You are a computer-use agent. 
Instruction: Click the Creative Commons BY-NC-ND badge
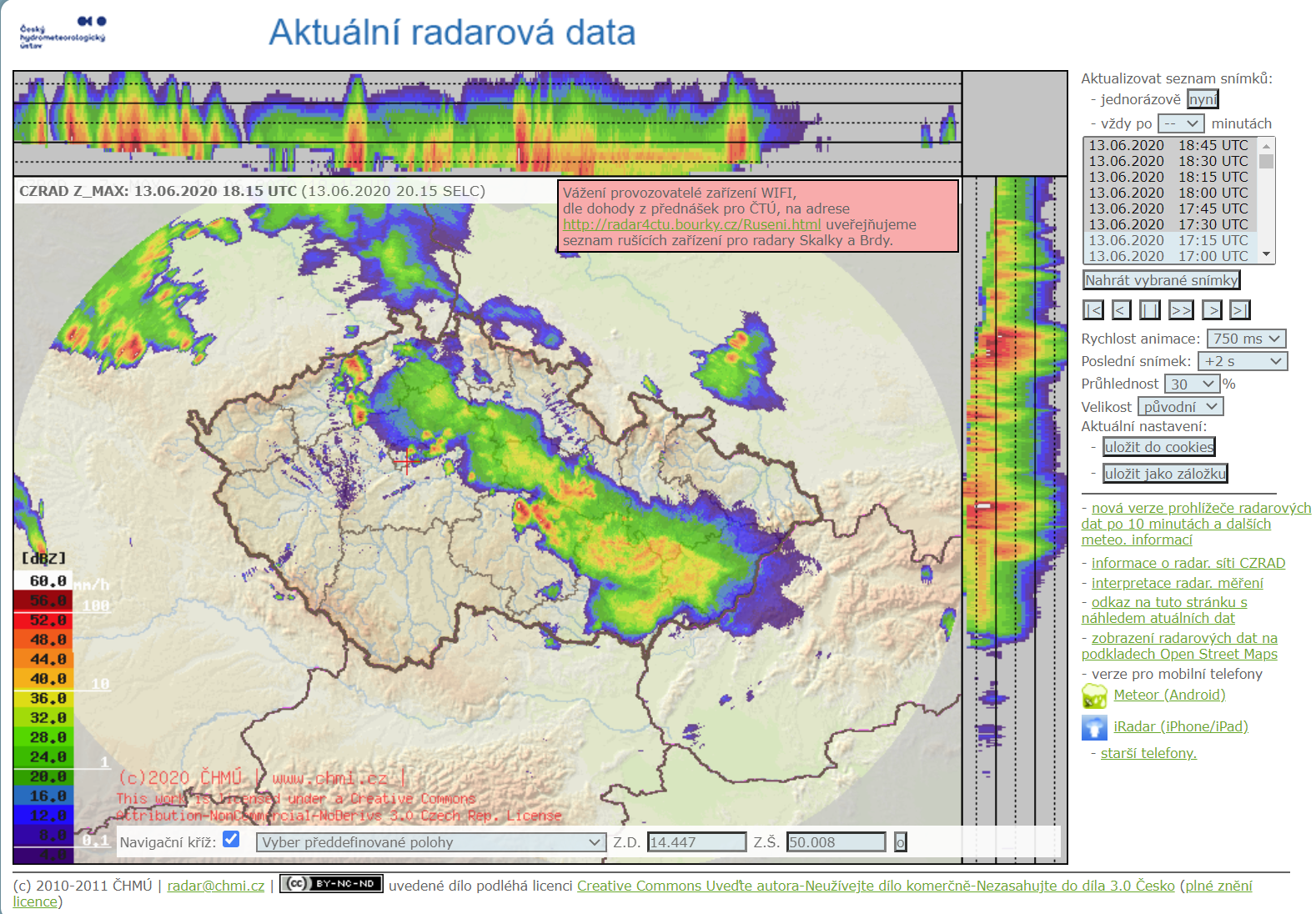point(331,884)
